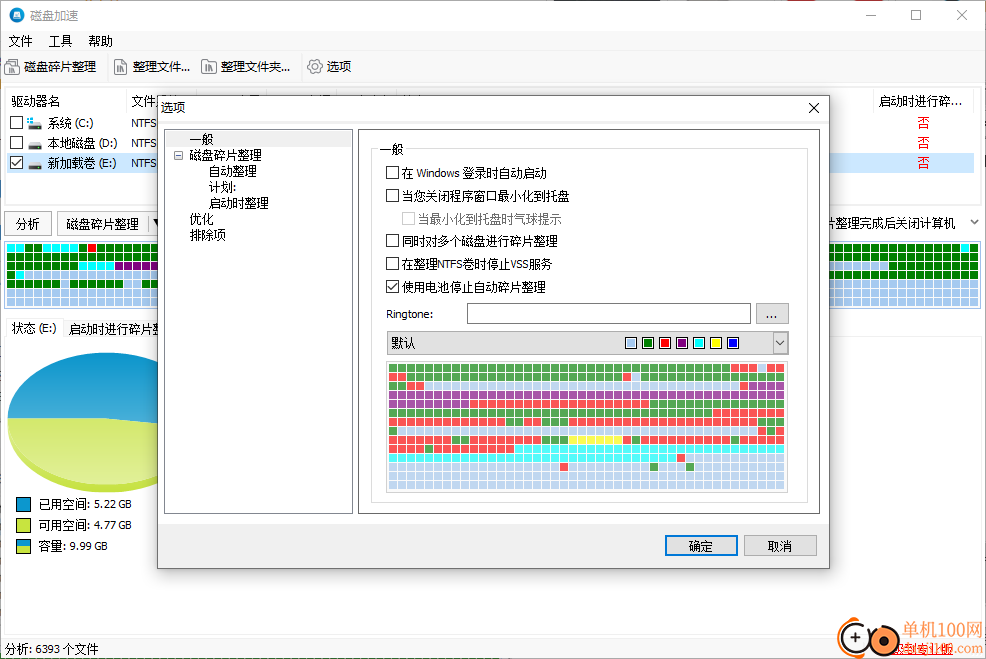Viewport: 986px width, 659px height.
Task: Open the 默认 color scheme dropdown
Action: coord(780,343)
